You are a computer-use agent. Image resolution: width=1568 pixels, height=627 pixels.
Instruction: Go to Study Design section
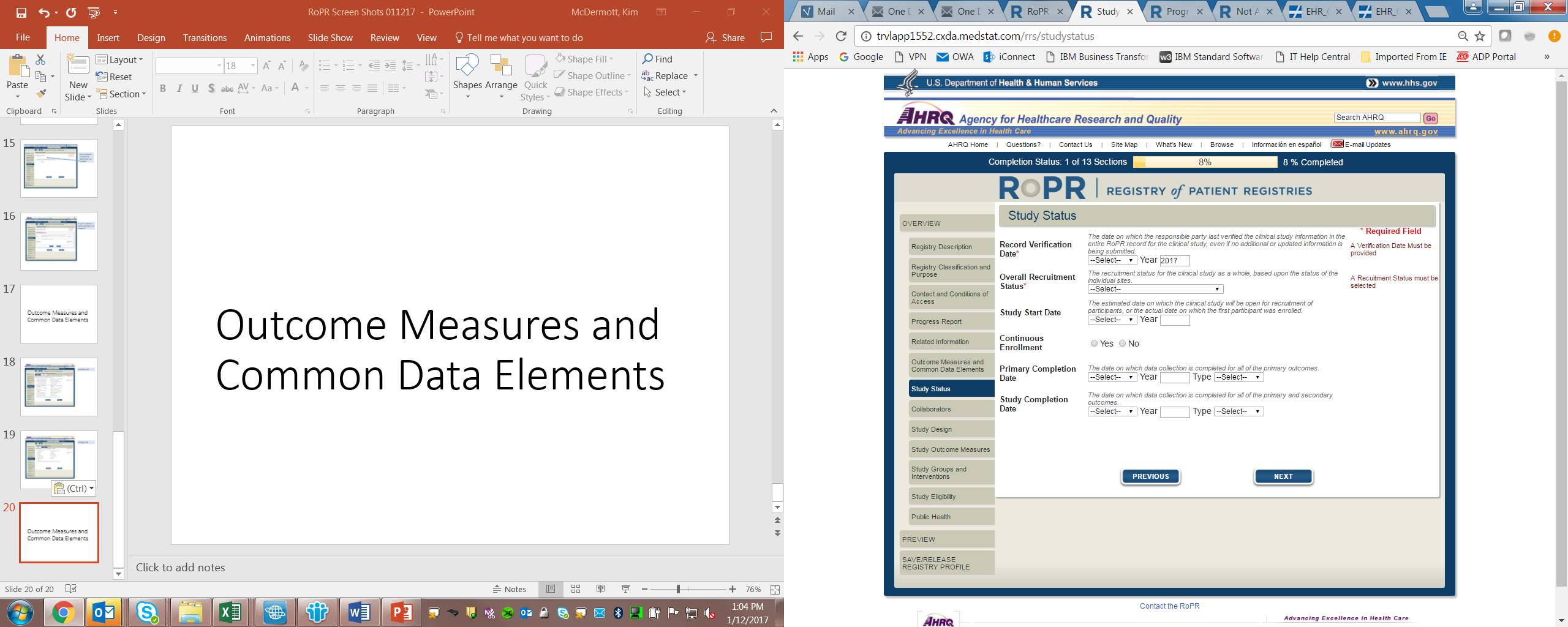coord(932,429)
